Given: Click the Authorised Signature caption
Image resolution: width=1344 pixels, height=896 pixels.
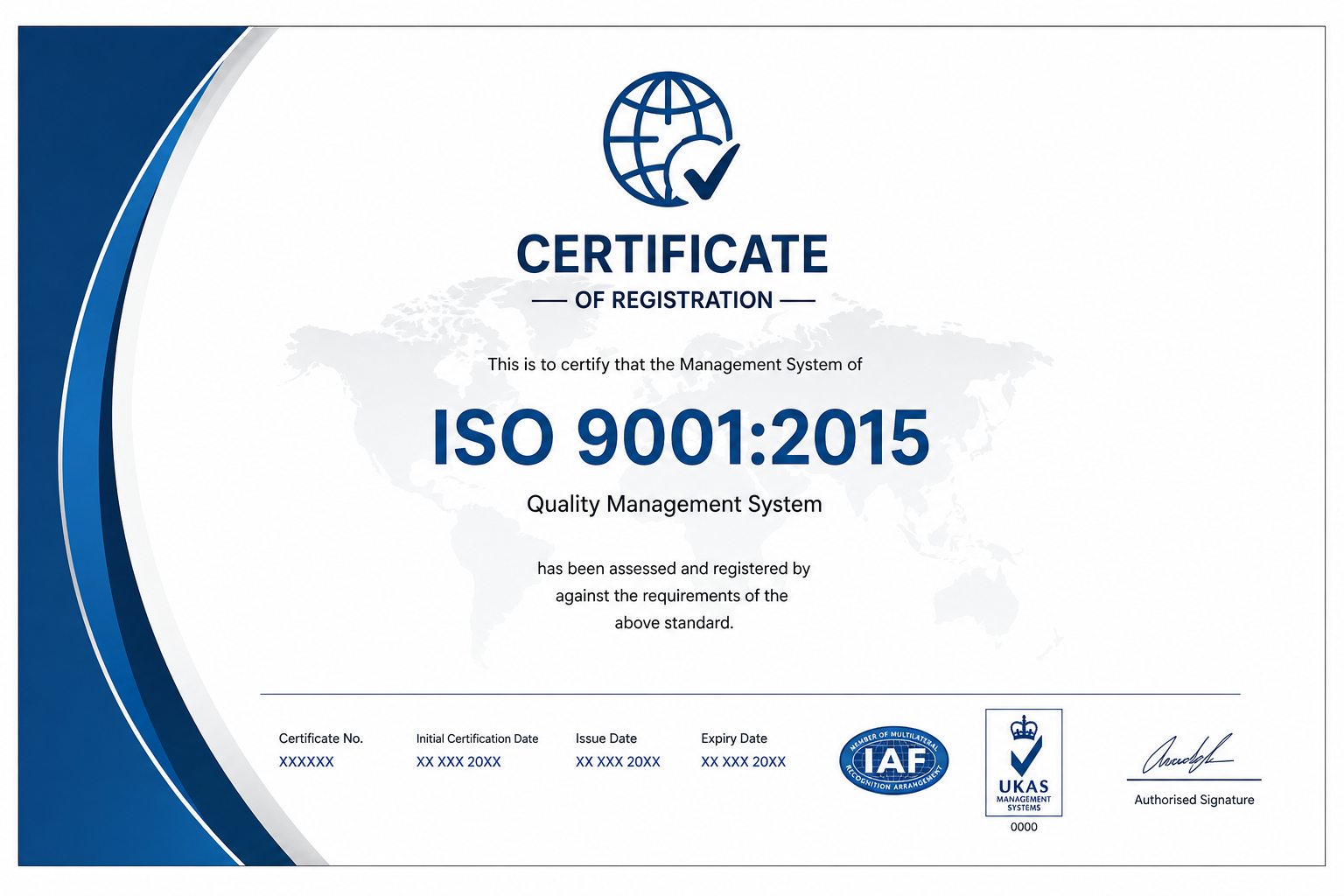Looking at the screenshot, I should pyautogui.click(x=1194, y=800).
